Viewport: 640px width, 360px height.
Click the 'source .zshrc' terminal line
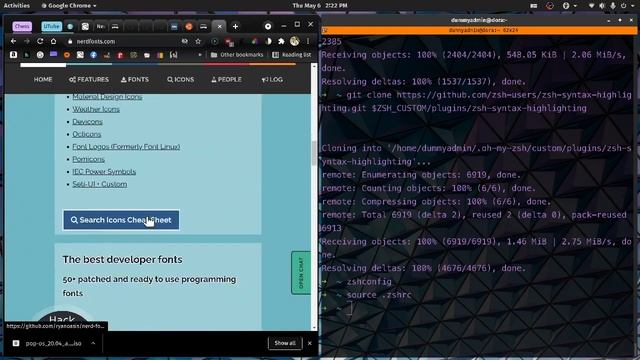tap(379, 295)
